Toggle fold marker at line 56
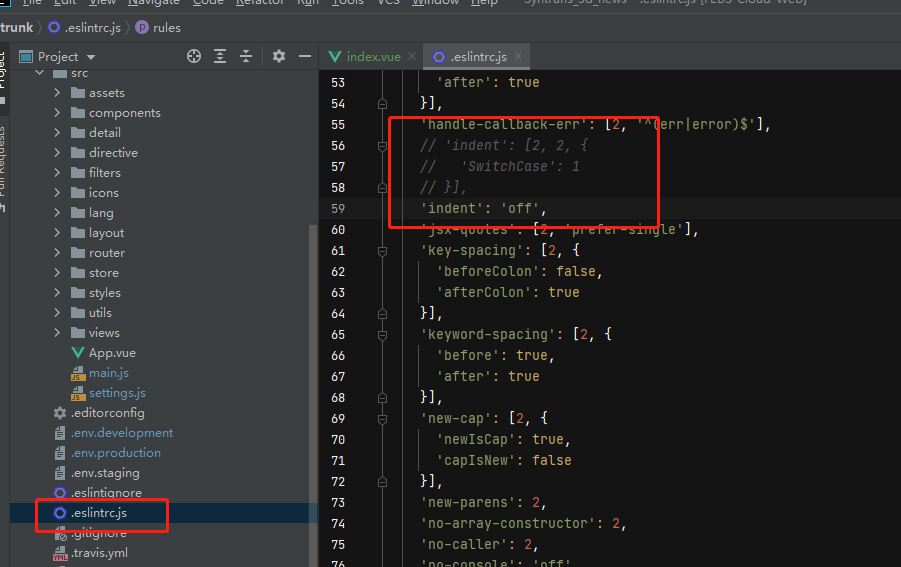Screen dimensions: 901x567 [382, 146]
